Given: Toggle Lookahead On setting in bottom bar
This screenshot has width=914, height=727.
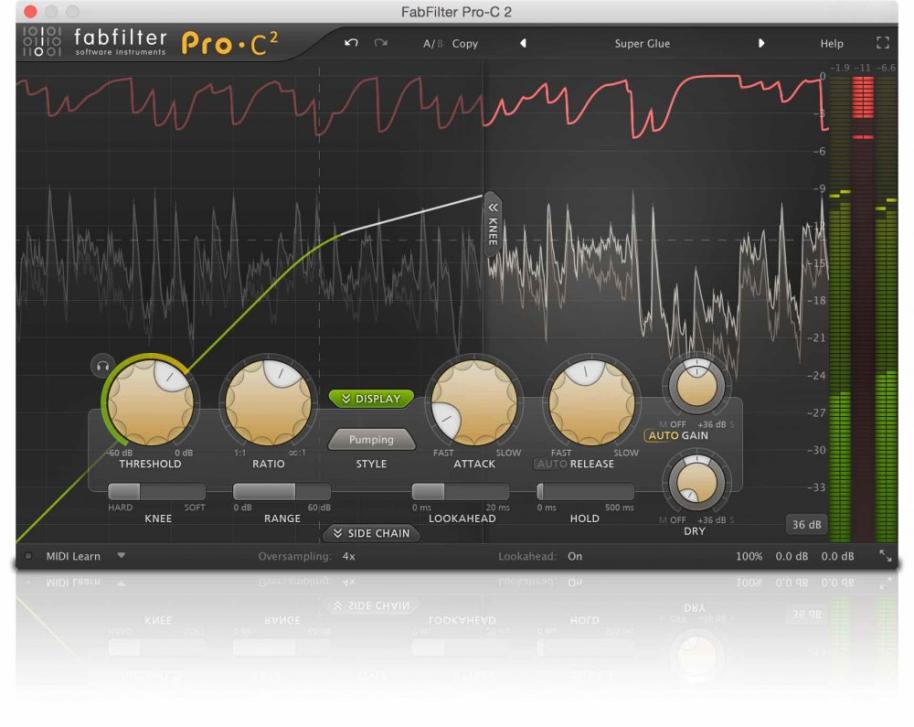Looking at the screenshot, I should (x=575, y=556).
